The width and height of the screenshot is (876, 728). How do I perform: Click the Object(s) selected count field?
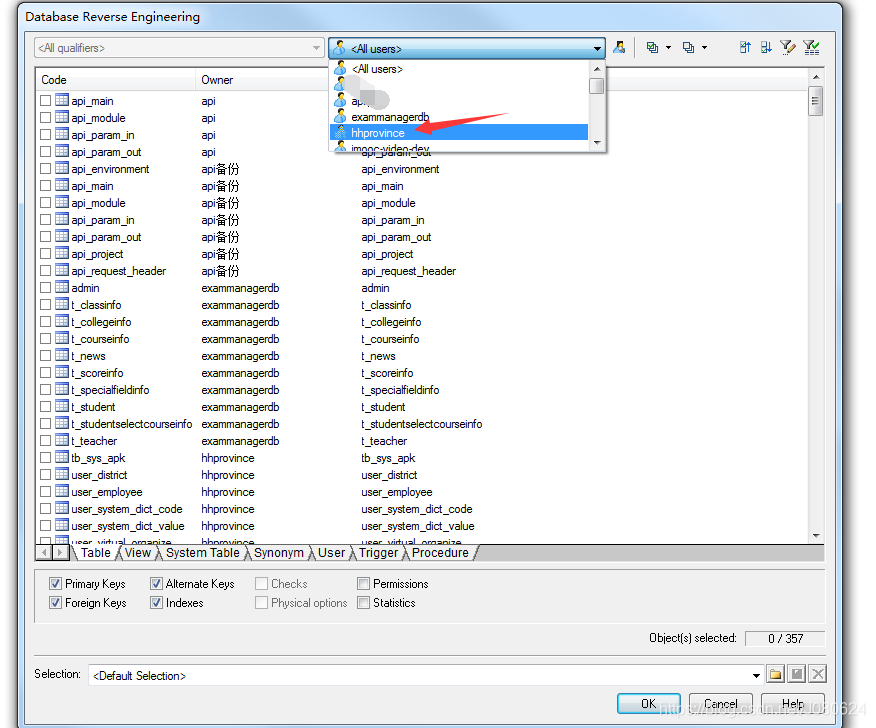click(785, 638)
